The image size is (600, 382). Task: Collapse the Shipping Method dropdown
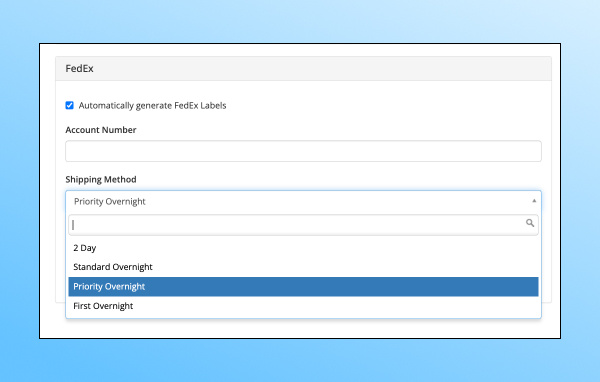(303, 202)
